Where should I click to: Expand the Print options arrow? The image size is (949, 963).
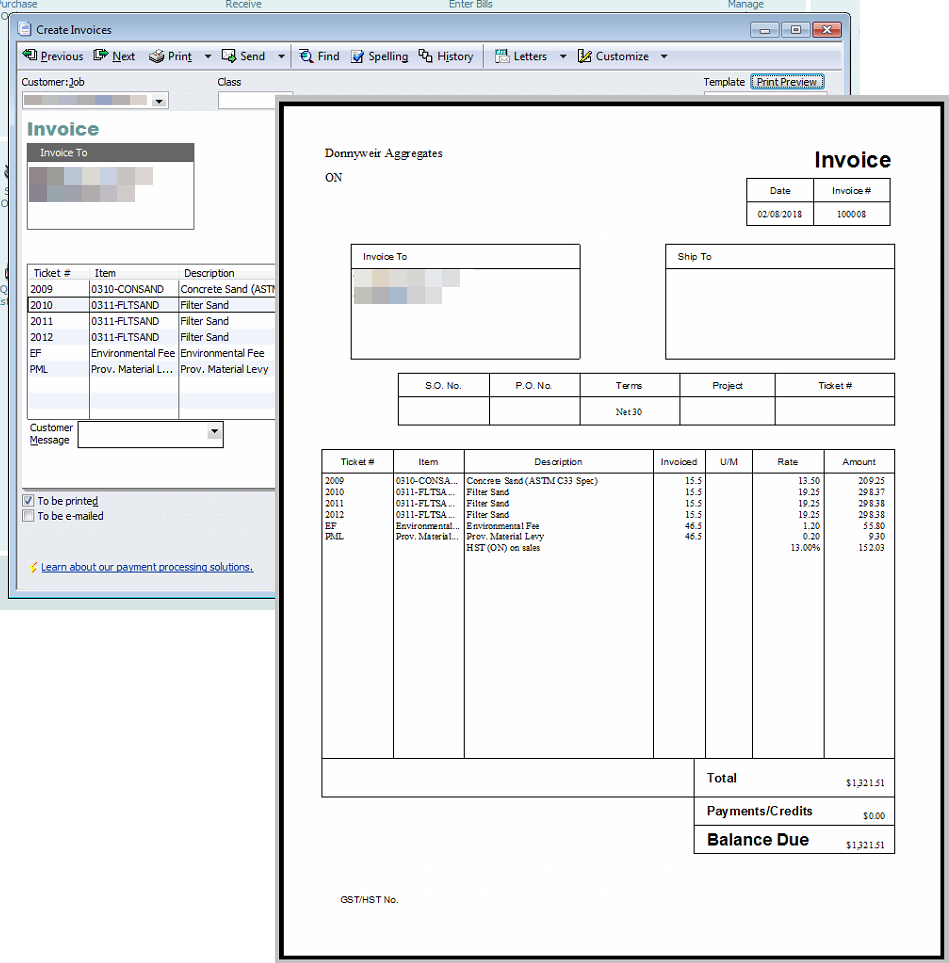pos(208,57)
